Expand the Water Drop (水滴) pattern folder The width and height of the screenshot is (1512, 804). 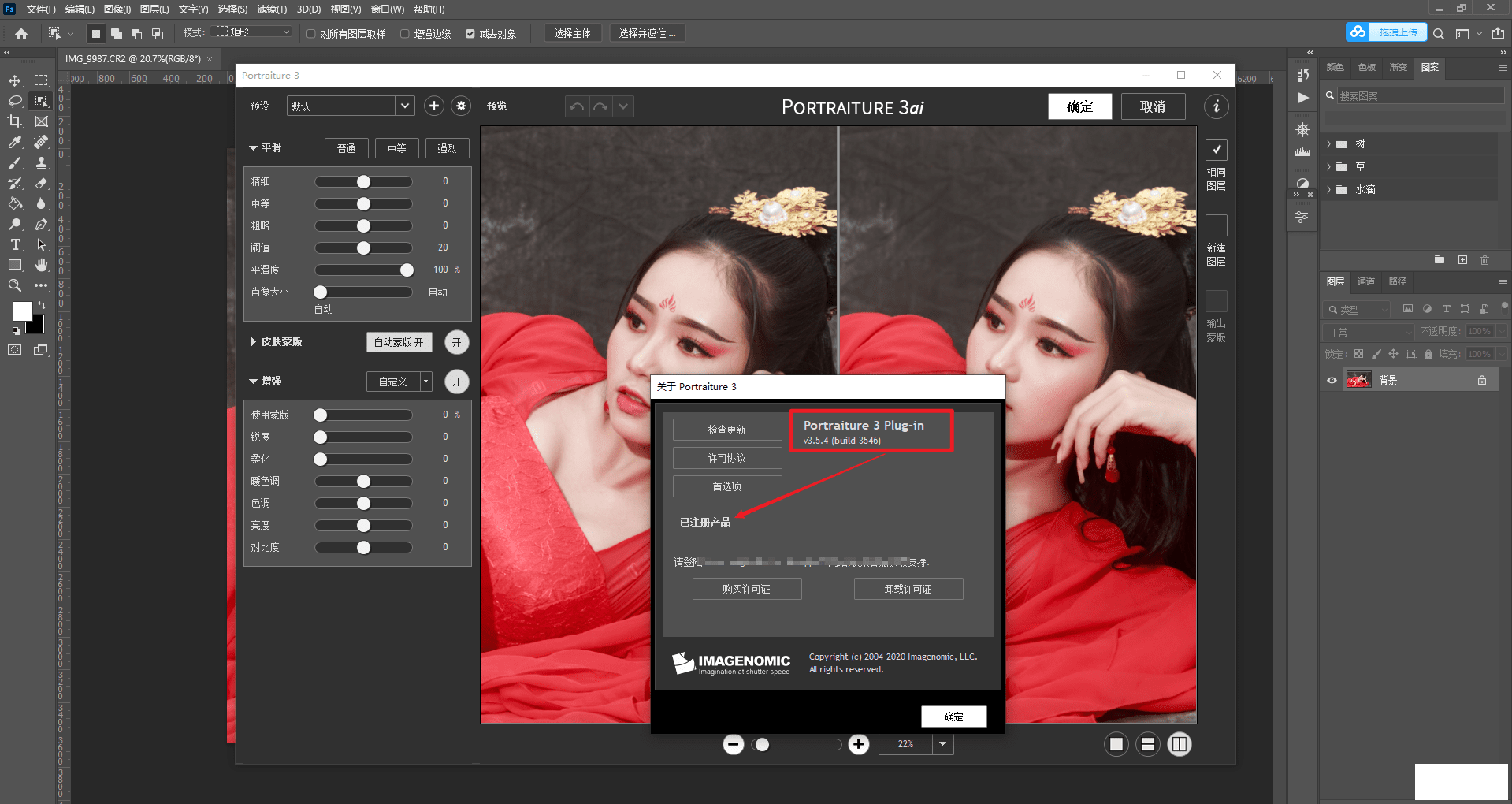pos(1328,189)
